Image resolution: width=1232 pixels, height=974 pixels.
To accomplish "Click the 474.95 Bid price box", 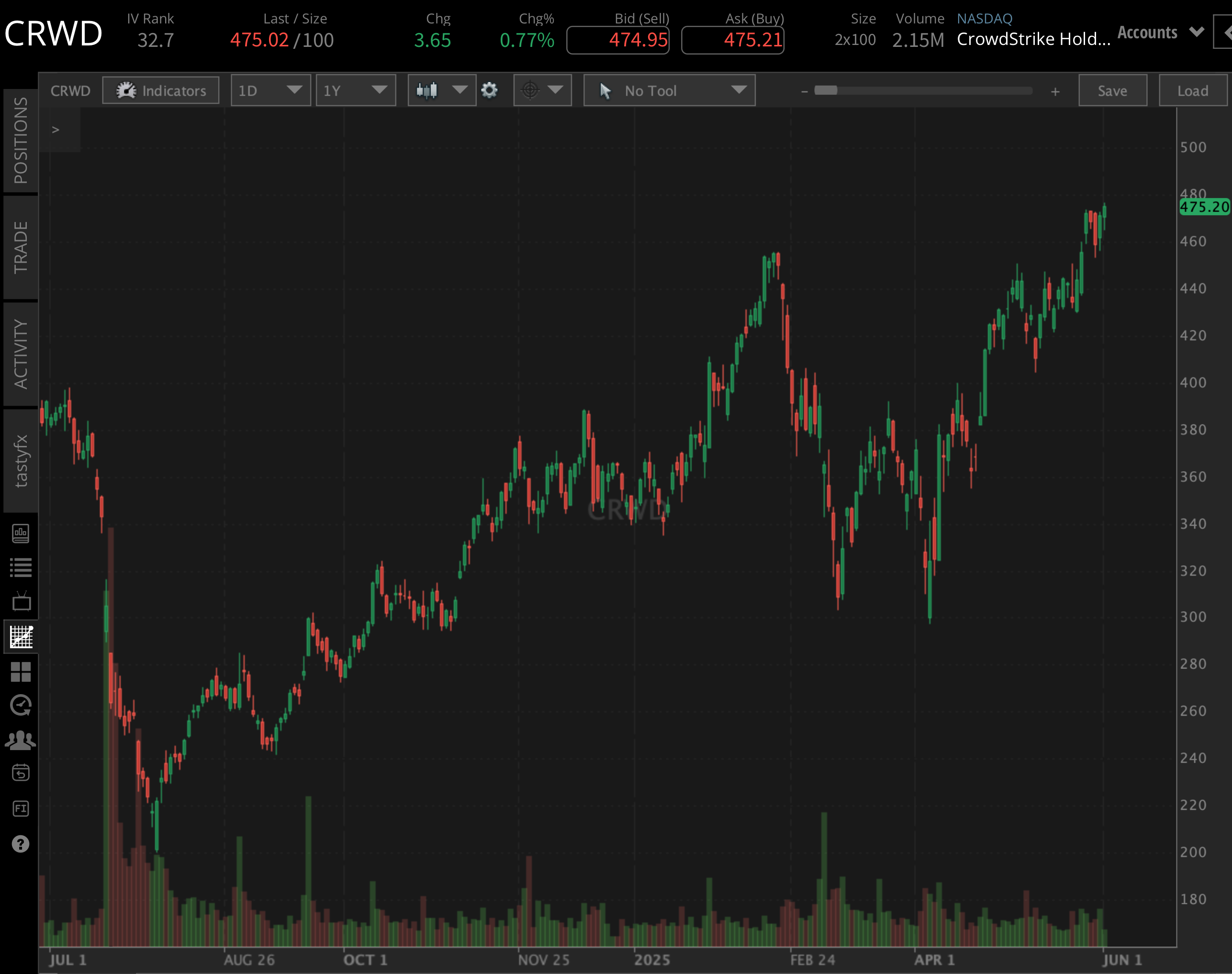I will [x=618, y=40].
